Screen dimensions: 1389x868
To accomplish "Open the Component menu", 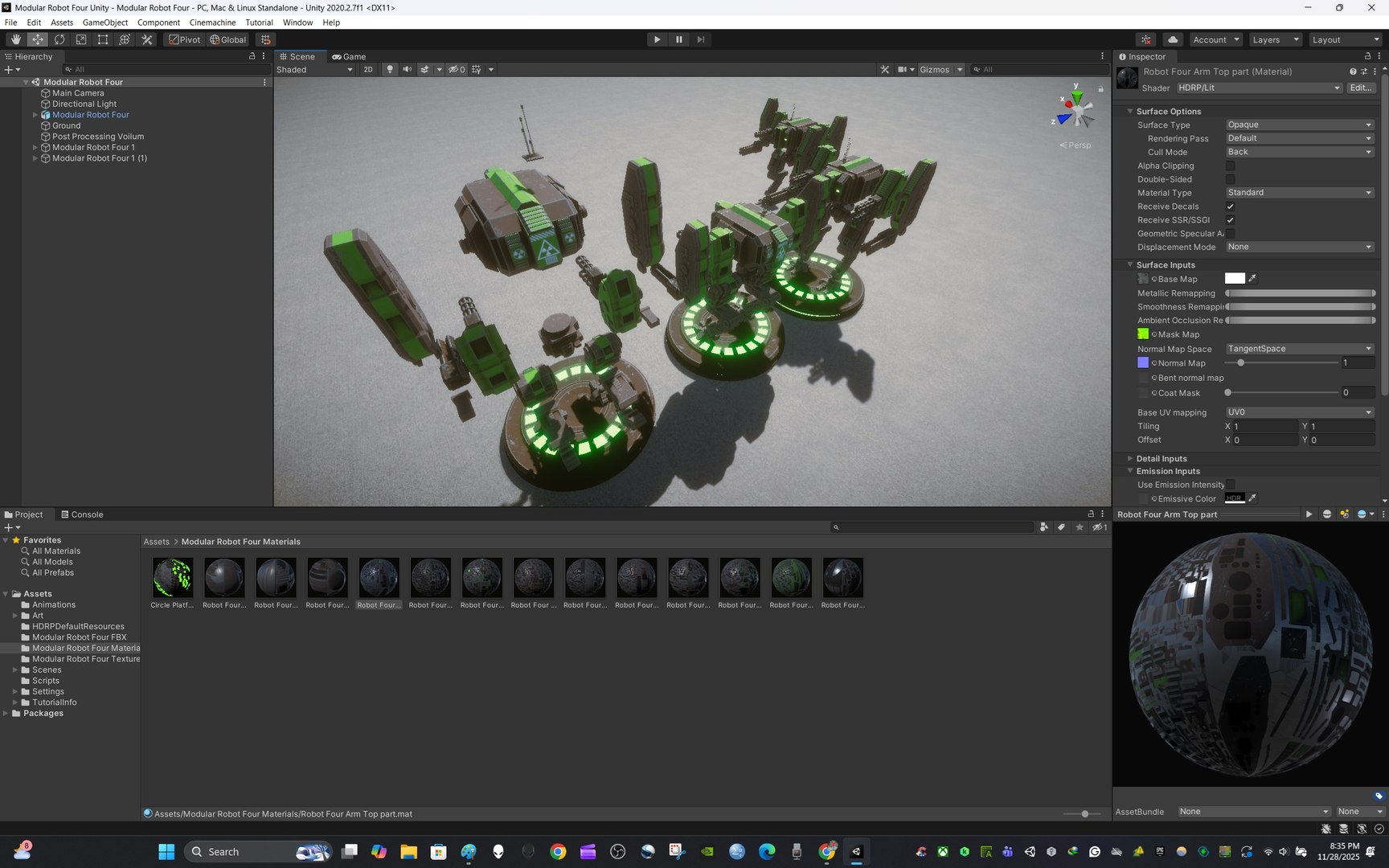I will (x=158, y=23).
